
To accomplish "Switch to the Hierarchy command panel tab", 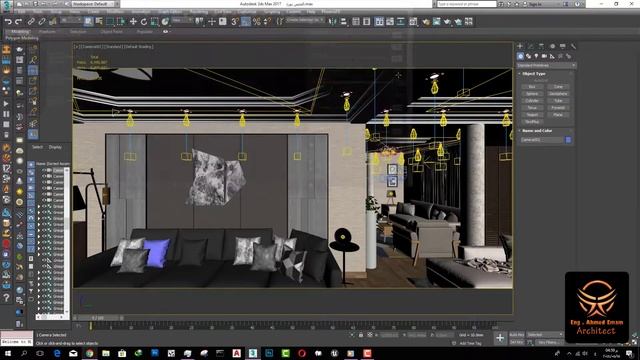I will point(541,46).
